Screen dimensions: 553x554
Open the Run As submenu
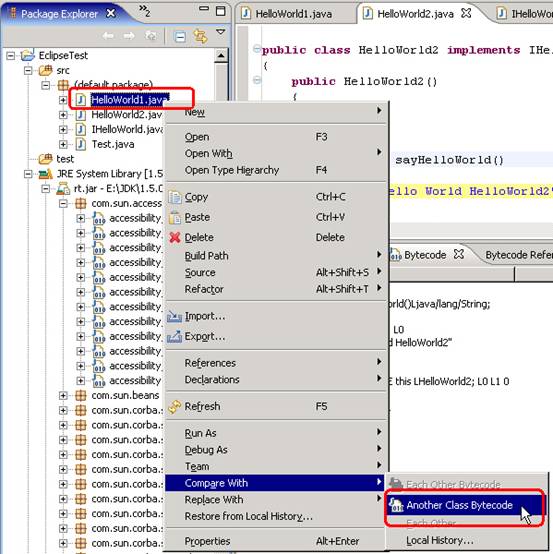point(276,433)
